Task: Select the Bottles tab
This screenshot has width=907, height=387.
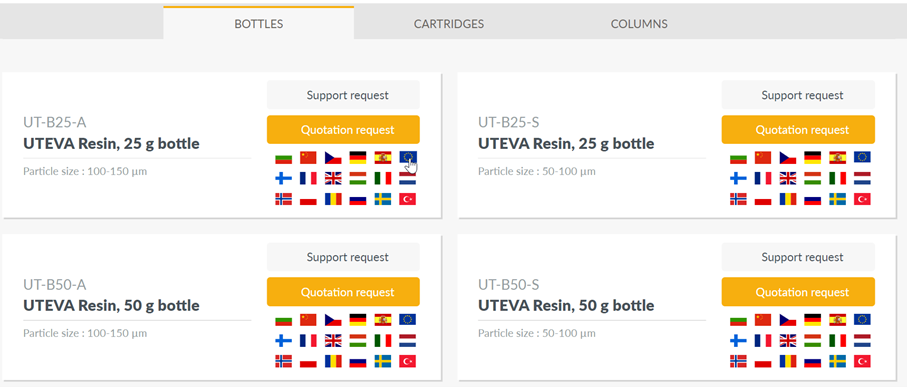Action: (259, 24)
